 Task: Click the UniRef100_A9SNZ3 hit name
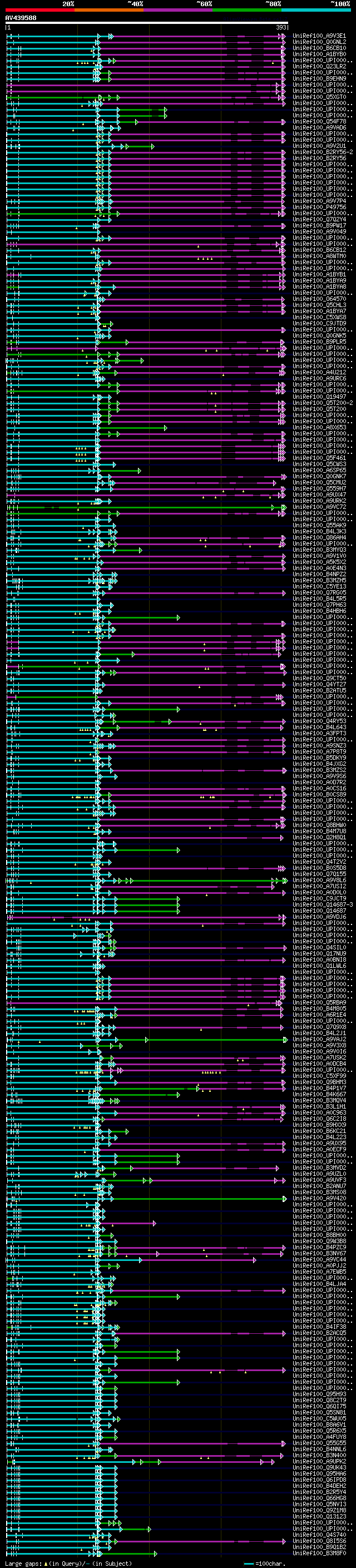coord(319,746)
